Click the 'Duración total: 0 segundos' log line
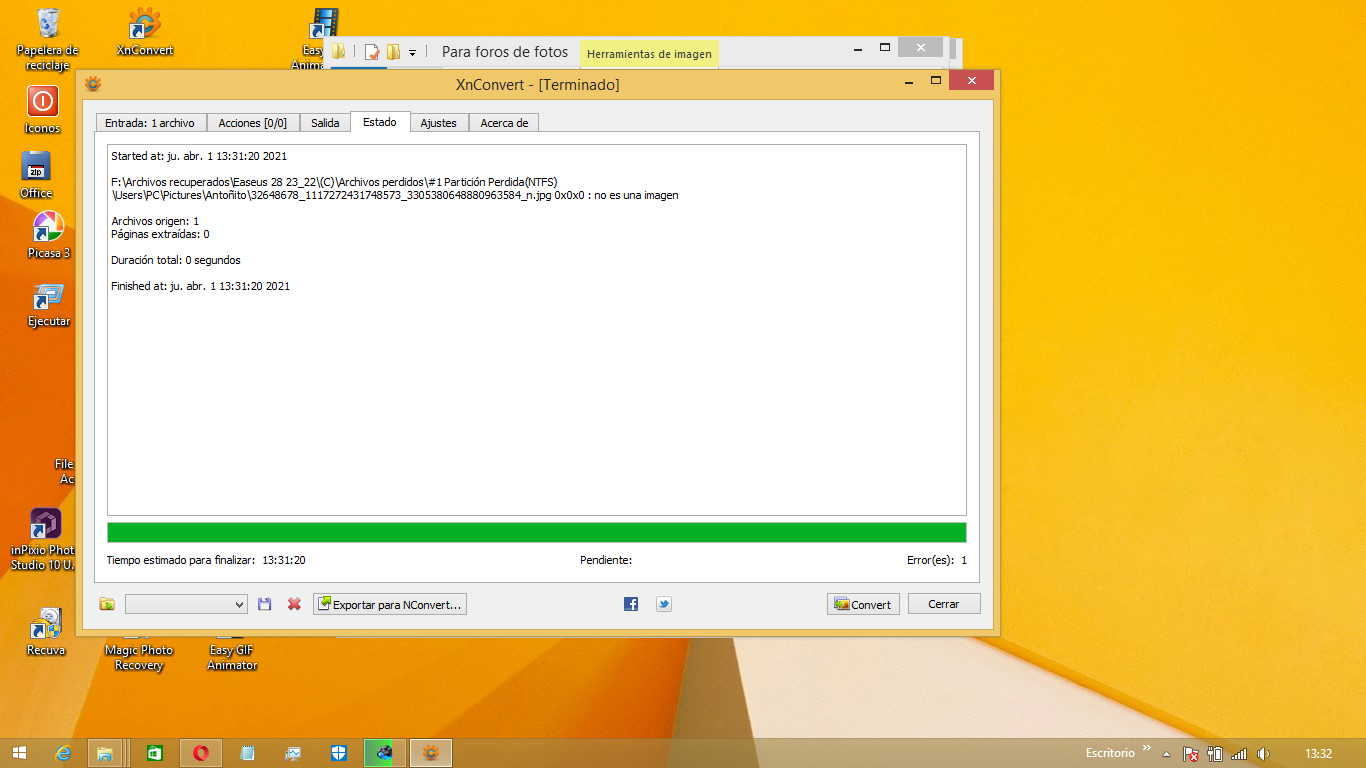 coord(176,260)
